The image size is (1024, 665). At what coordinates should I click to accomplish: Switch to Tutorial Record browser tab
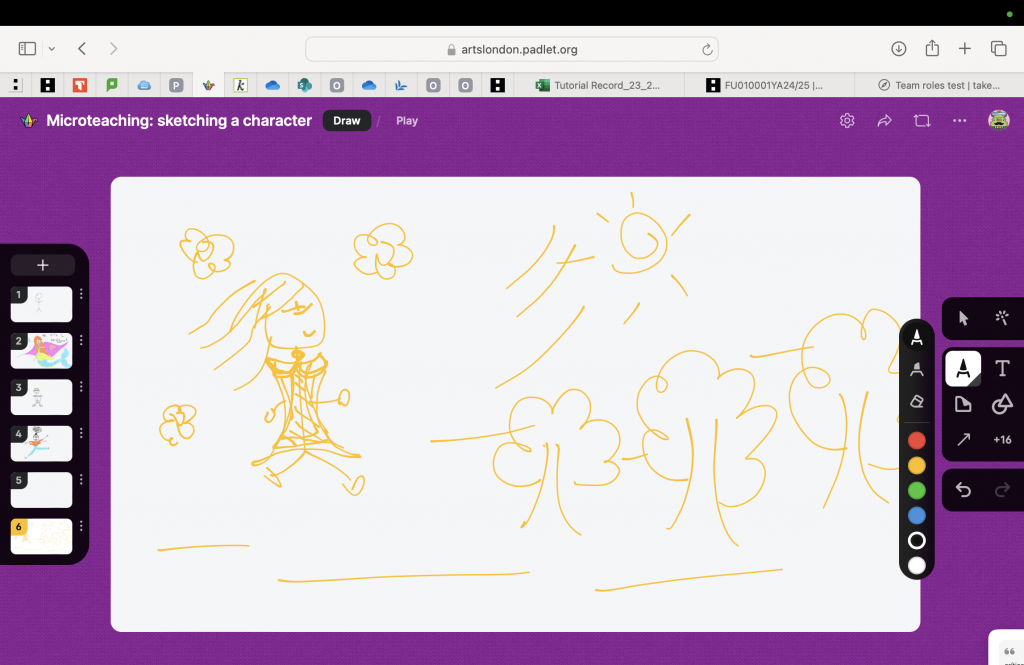tap(600, 85)
